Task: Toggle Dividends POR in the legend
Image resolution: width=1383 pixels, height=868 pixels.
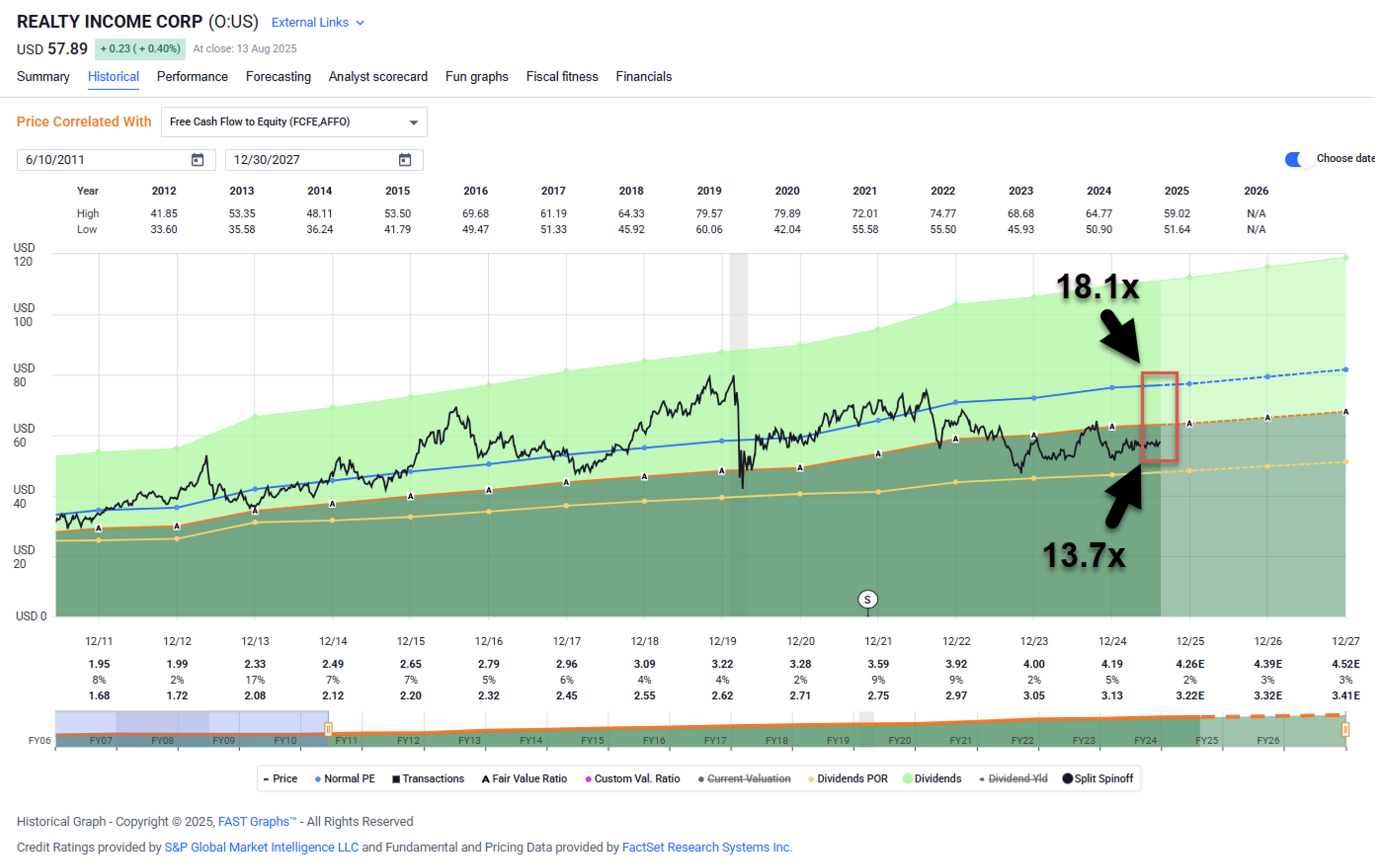Action: 847,778
